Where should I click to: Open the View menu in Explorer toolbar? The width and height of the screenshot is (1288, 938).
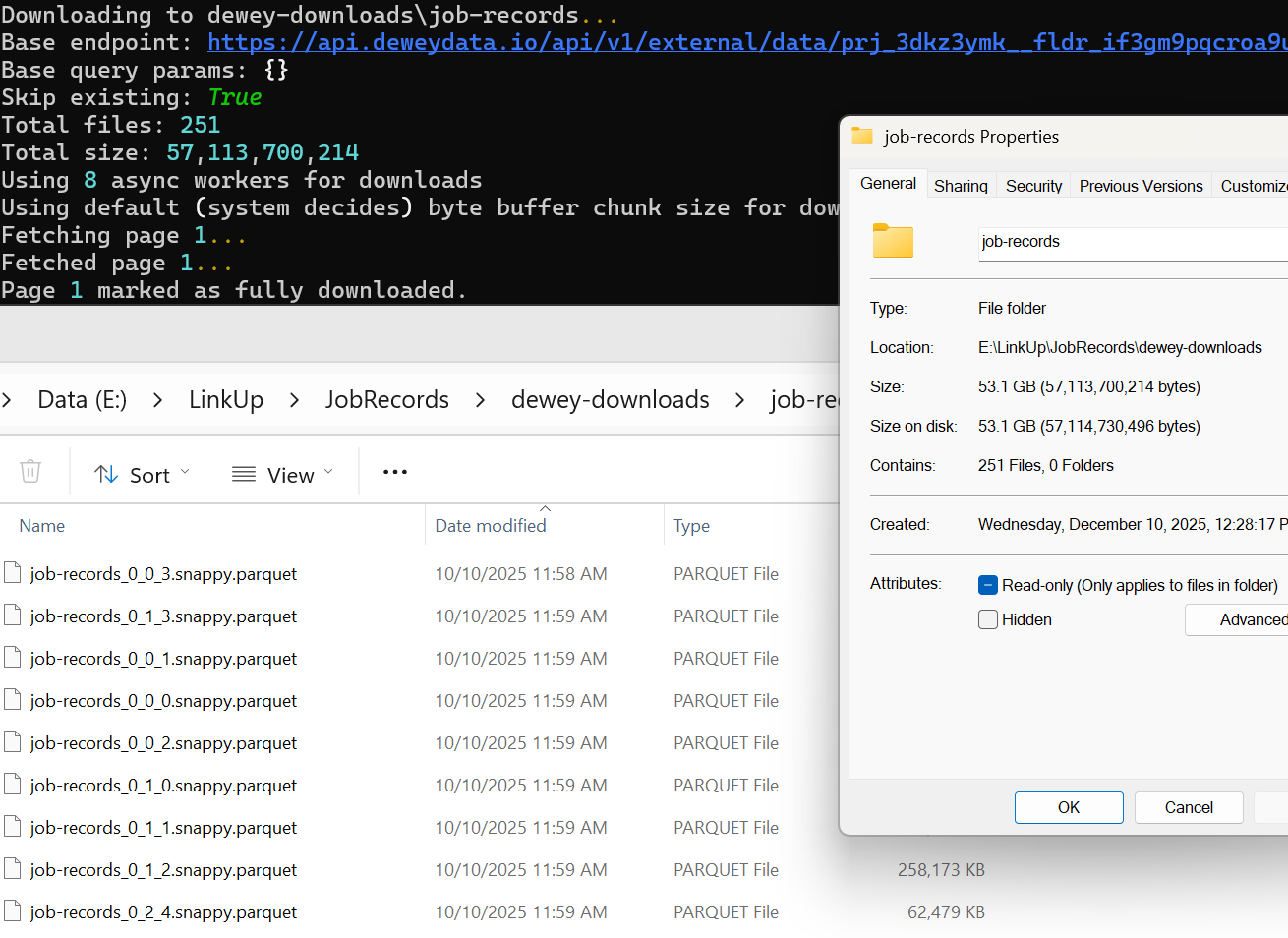[283, 475]
